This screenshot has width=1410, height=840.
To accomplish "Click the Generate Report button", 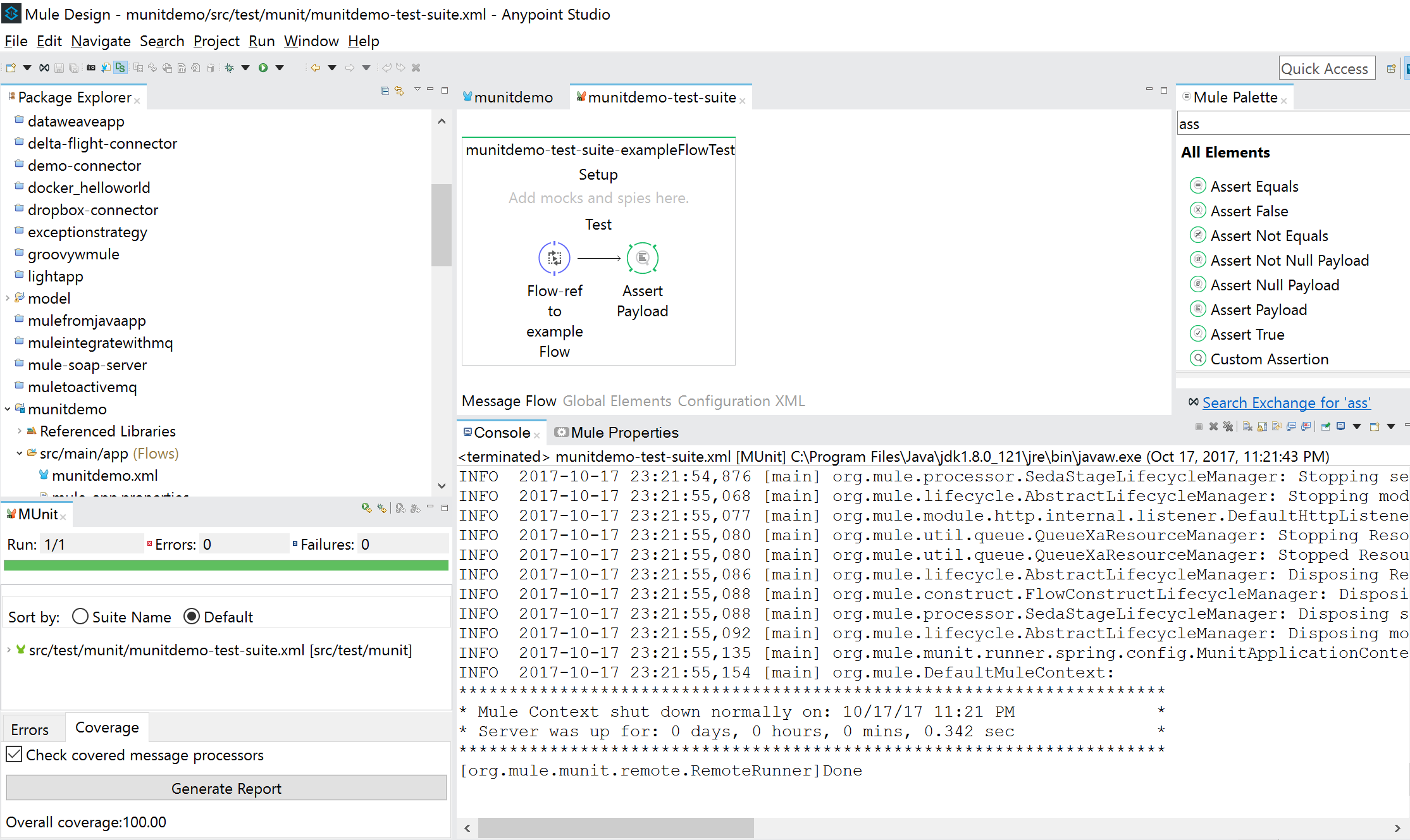I will pyautogui.click(x=226, y=788).
